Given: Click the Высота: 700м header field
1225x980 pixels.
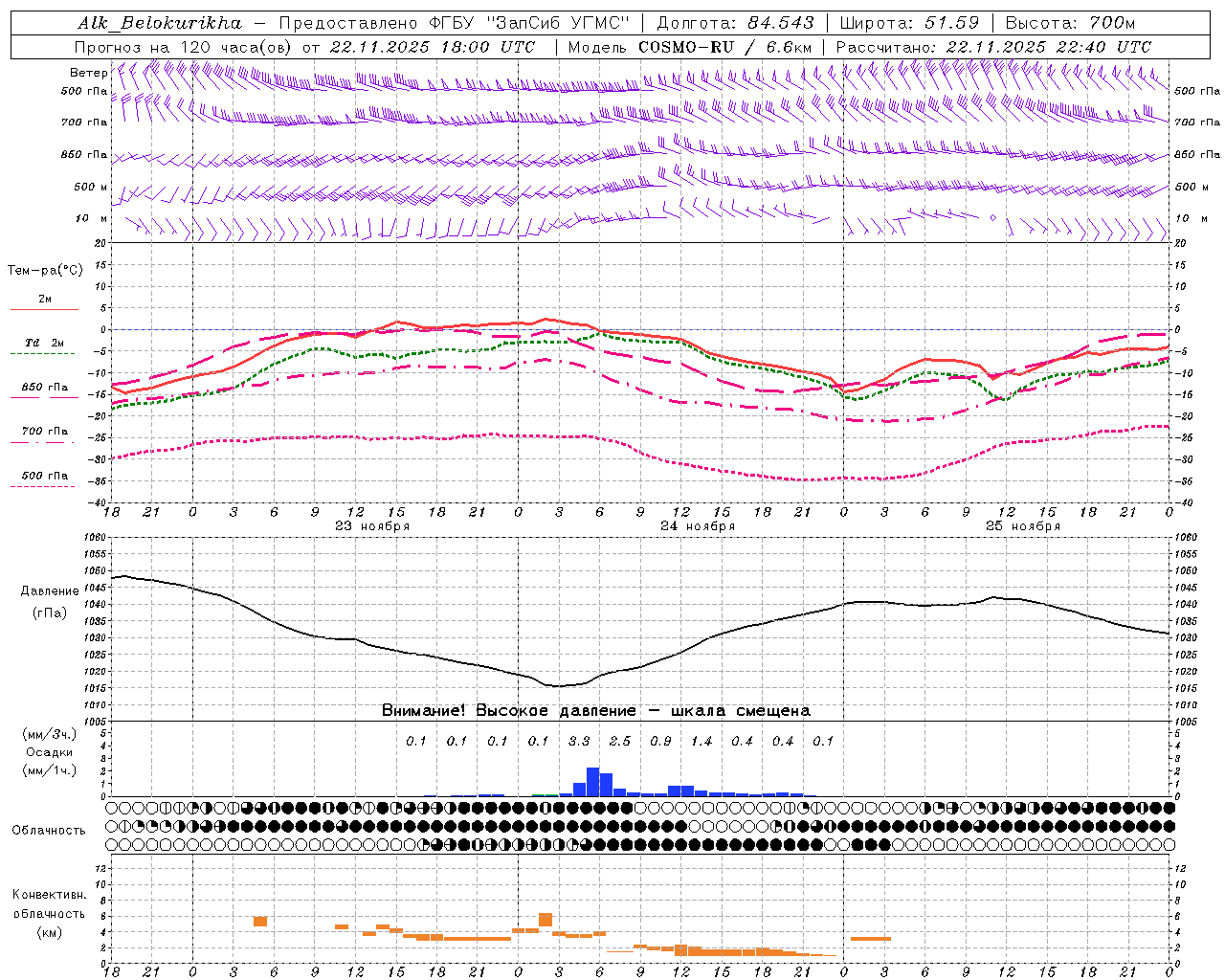Looking at the screenshot, I should pos(1070,23).
